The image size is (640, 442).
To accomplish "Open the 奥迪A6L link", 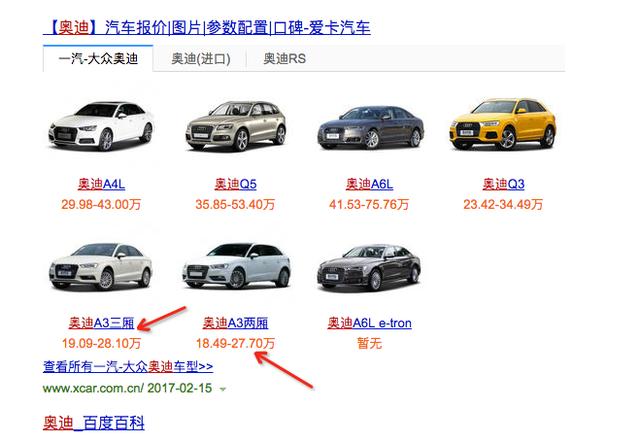I will click(369, 184).
